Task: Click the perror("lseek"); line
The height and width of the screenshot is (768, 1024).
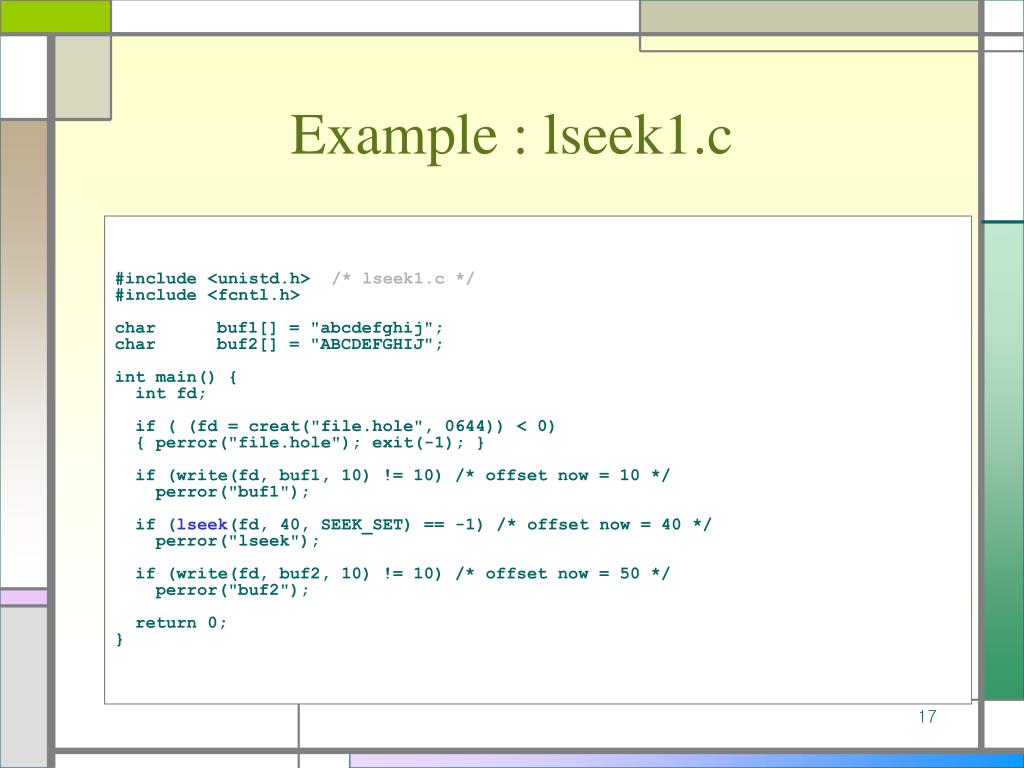Action: [x=237, y=541]
